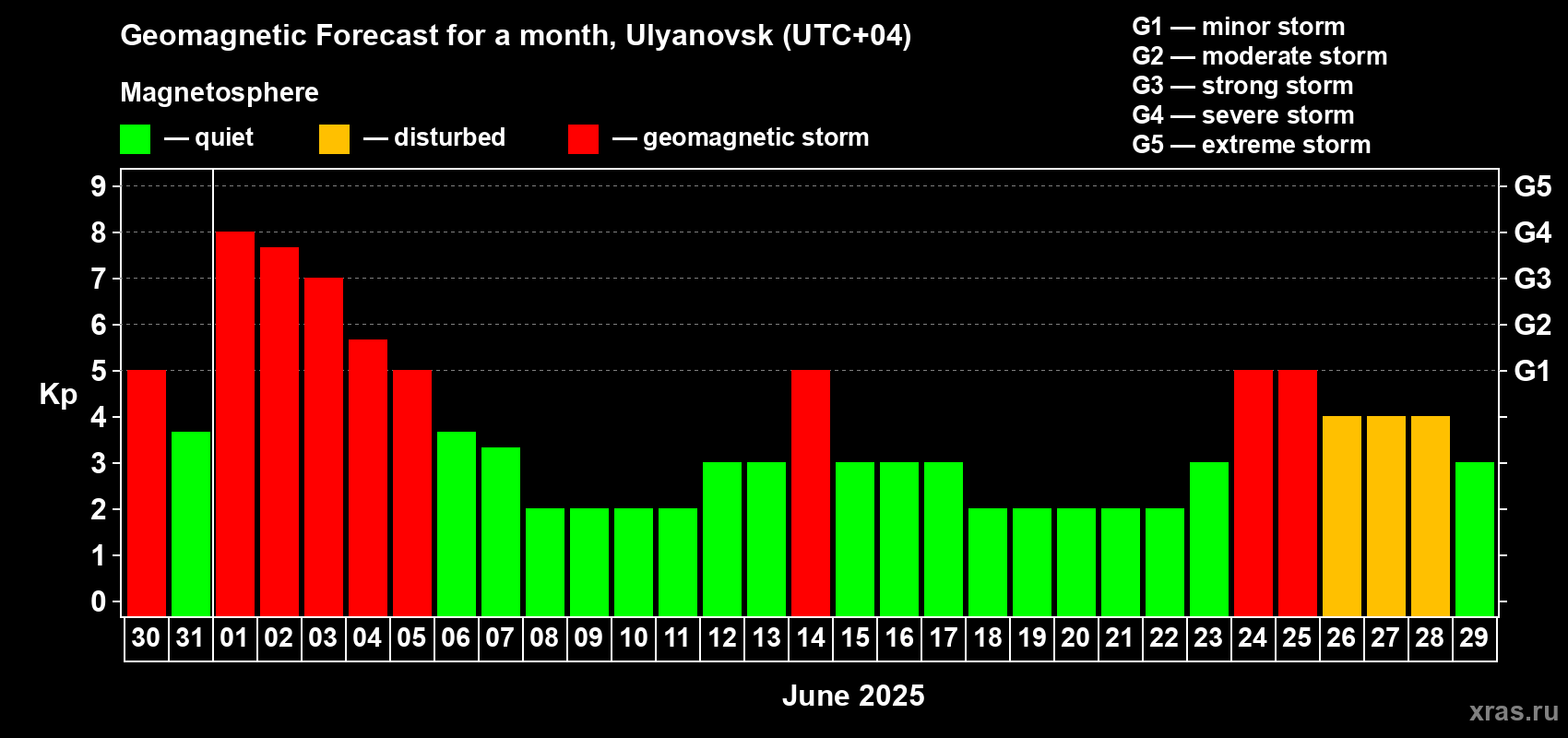Click the 'G4 — severe storm' legend line

coord(1242,115)
